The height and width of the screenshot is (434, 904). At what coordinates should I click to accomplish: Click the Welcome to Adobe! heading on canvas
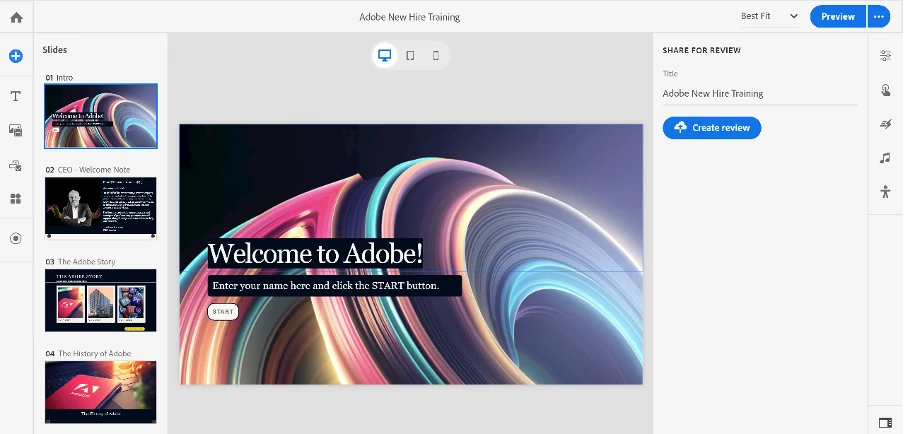point(315,254)
